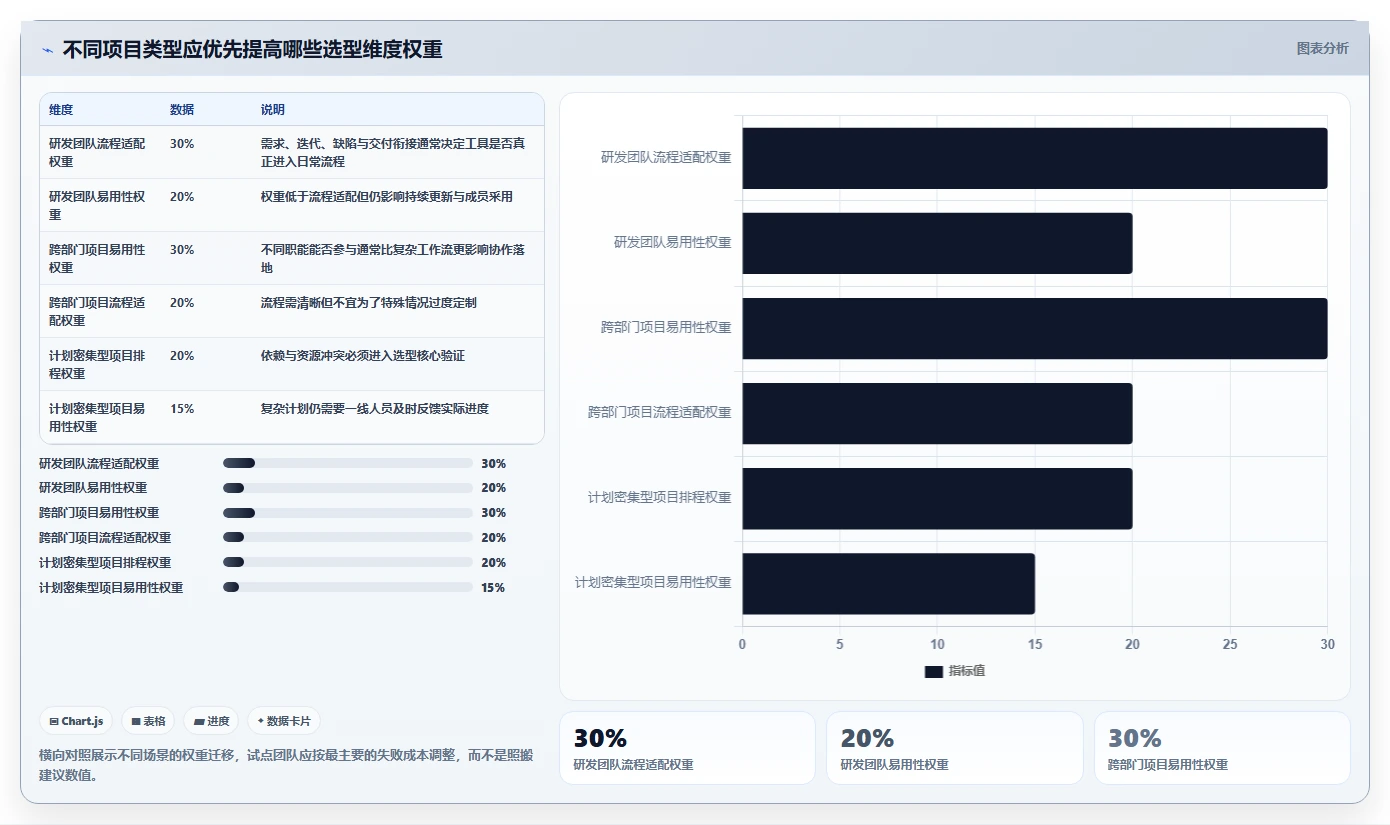Click the chart y-axis label 研发团队流程适配权重
The image size is (1390, 825).
666,157
